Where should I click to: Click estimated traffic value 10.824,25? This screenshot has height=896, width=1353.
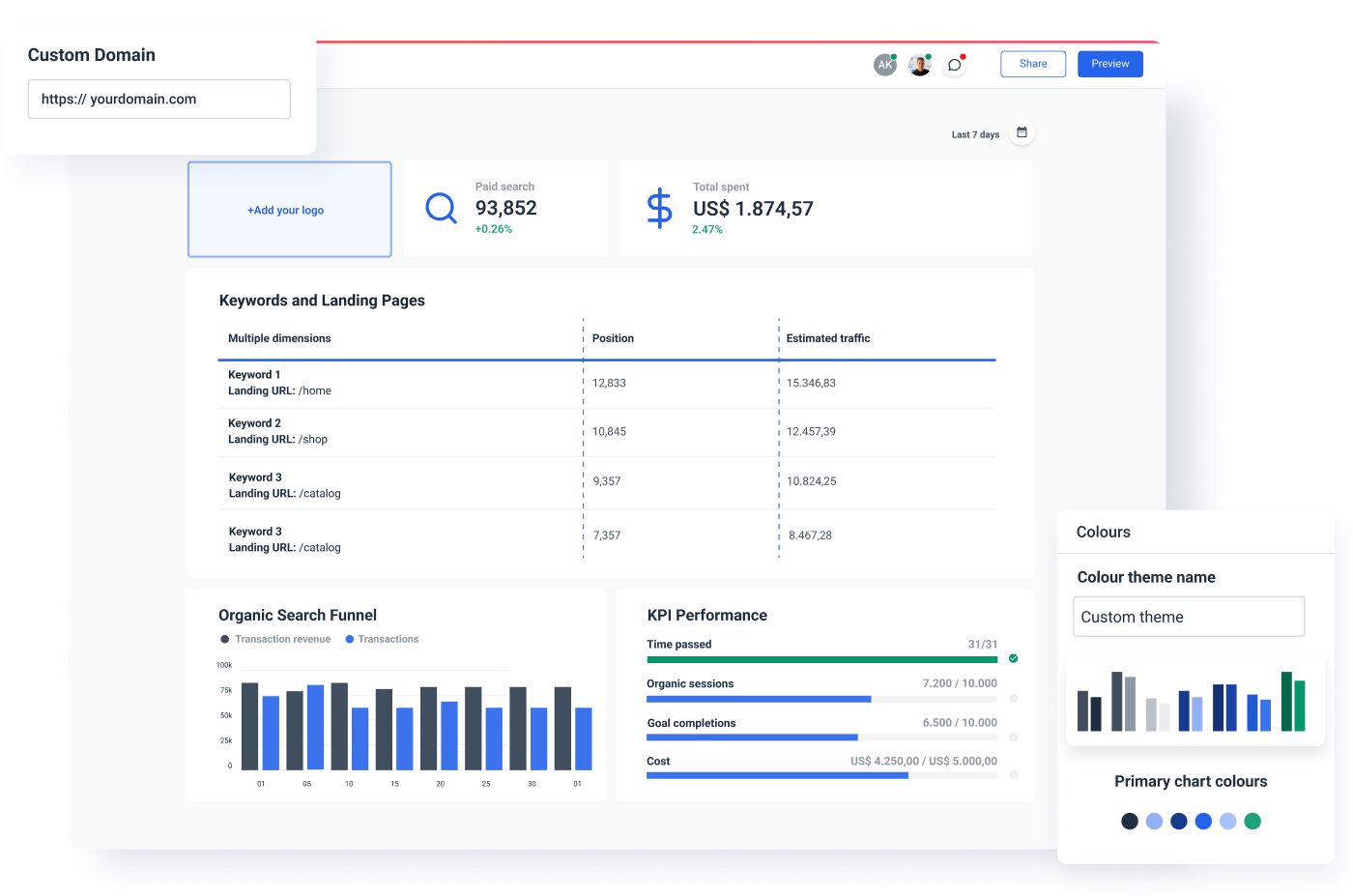point(812,481)
